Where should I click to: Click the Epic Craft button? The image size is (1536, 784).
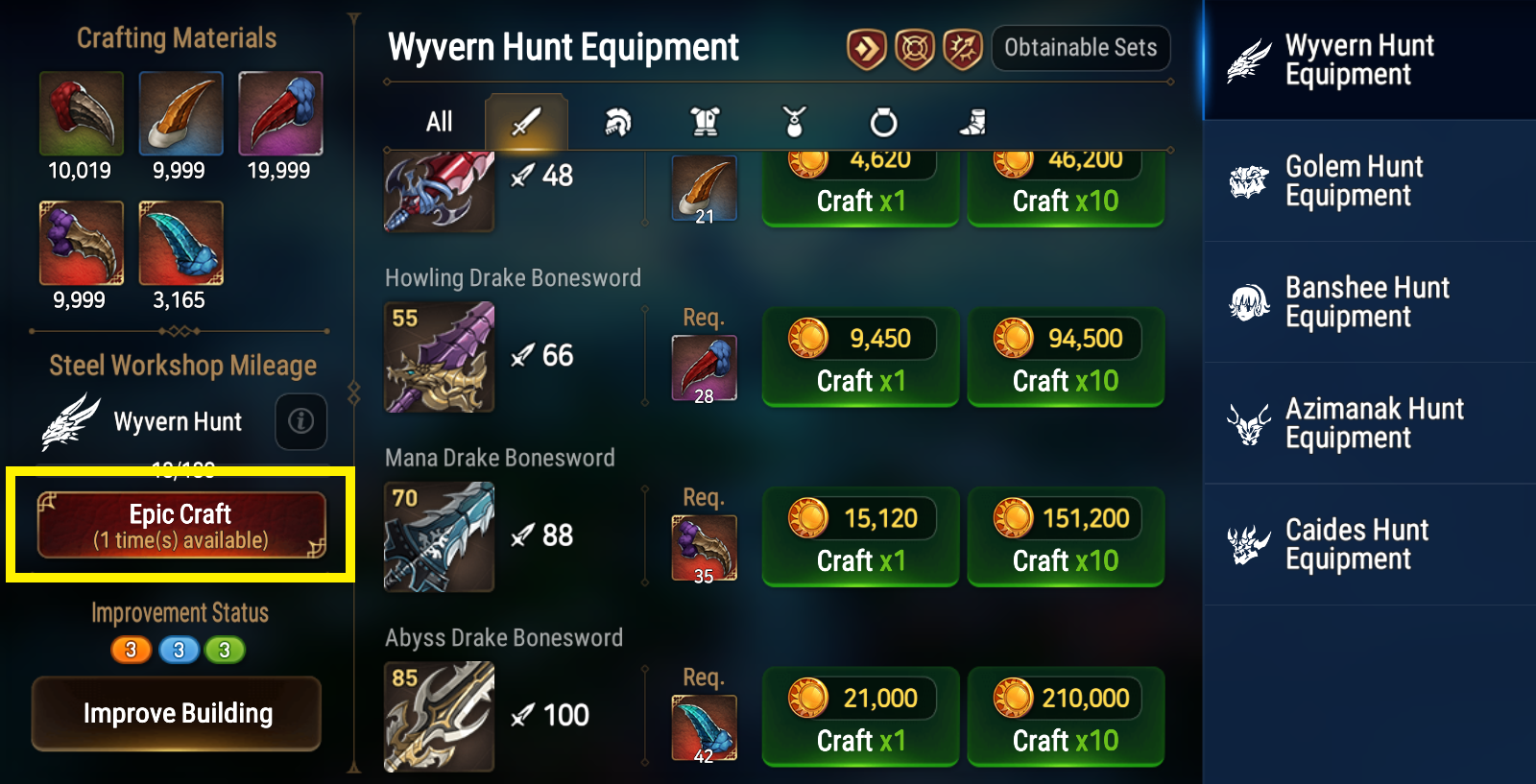coord(181,525)
